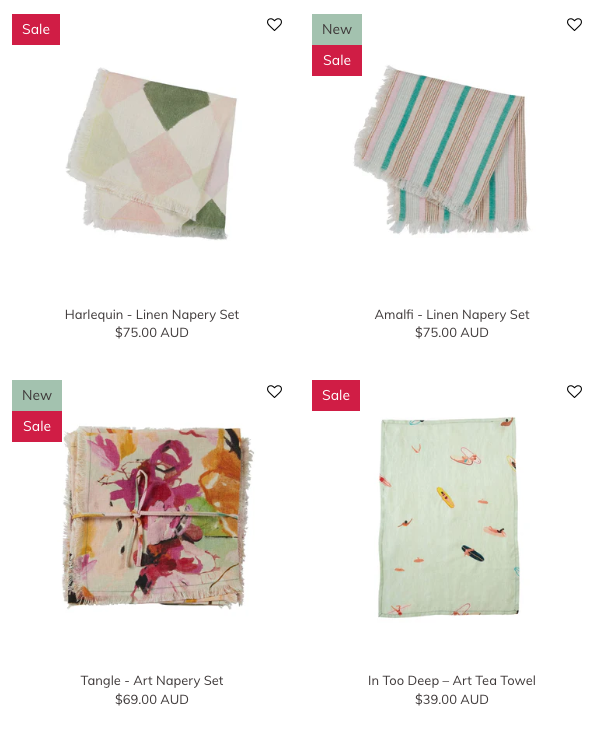View the mint green tea towel image
The image size is (598, 732).
point(448,517)
